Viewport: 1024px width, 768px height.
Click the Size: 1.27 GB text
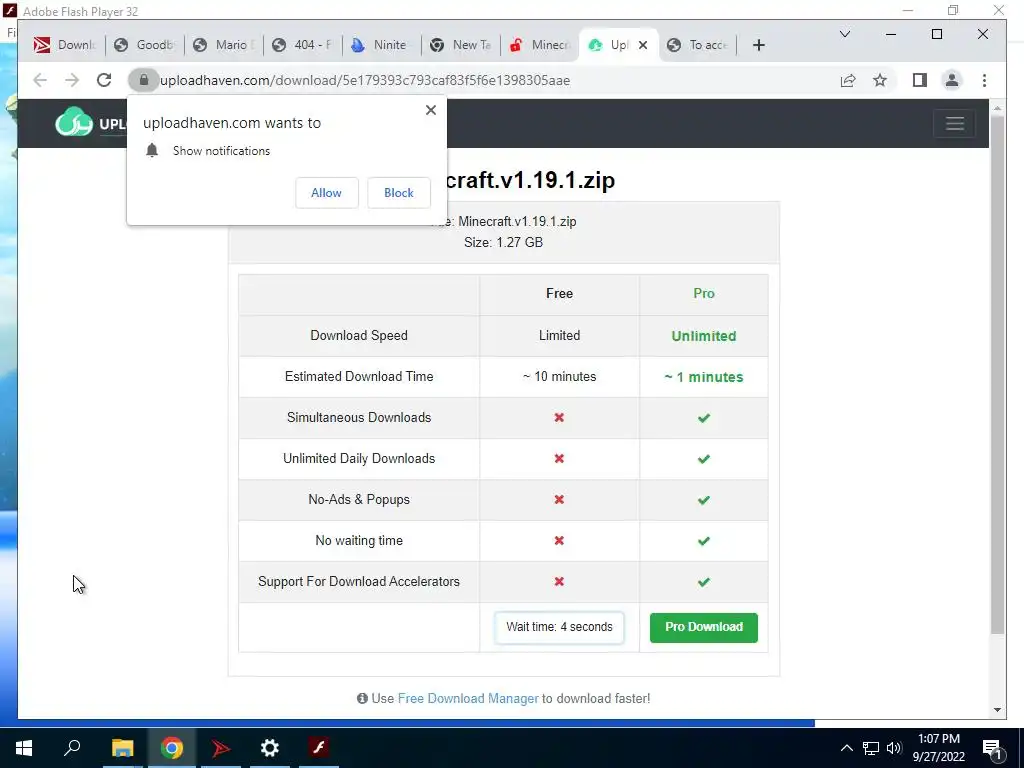504,242
